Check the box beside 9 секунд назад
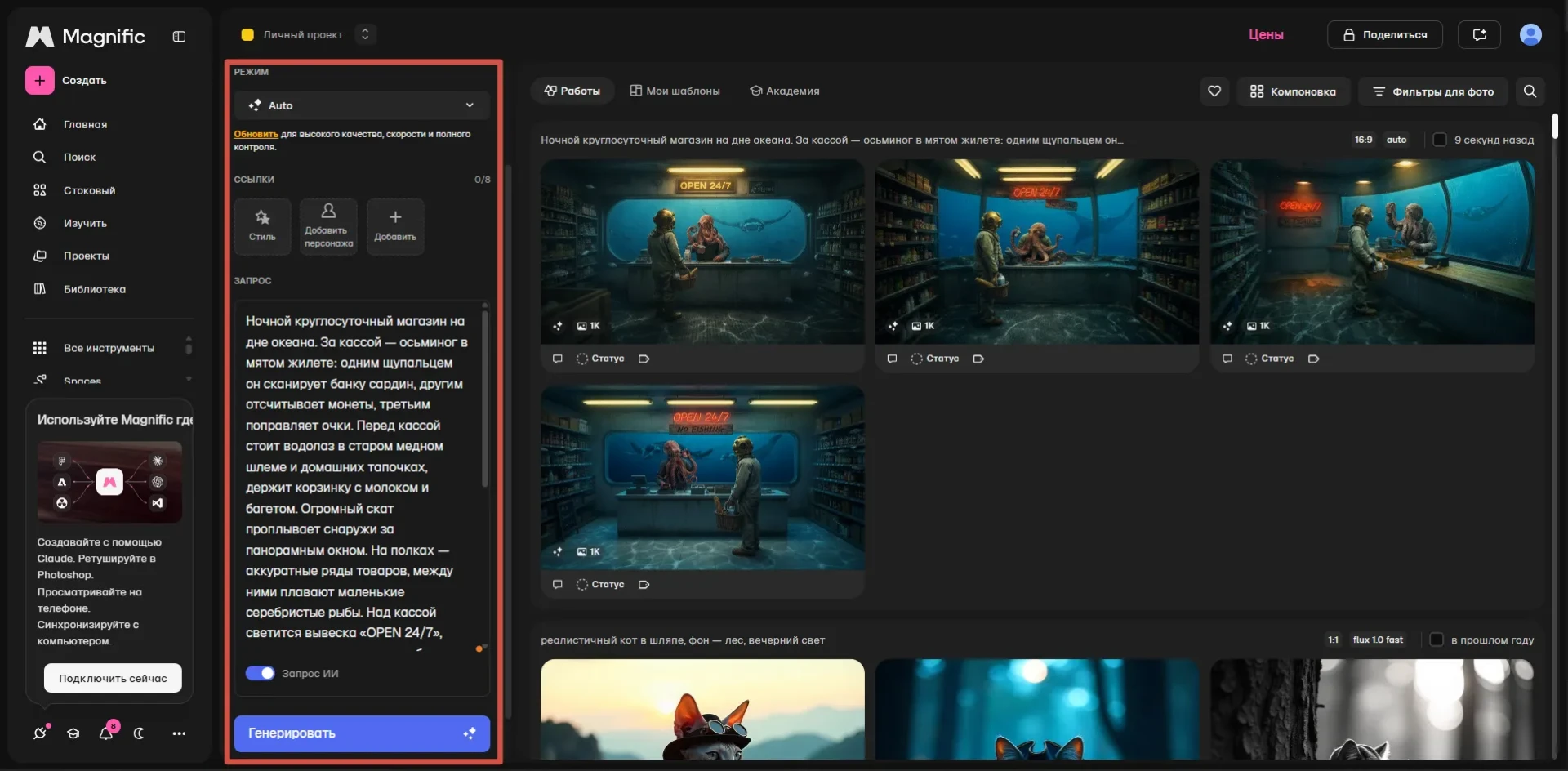The width and height of the screenshot is (1568, 771). click(1439, 140)
